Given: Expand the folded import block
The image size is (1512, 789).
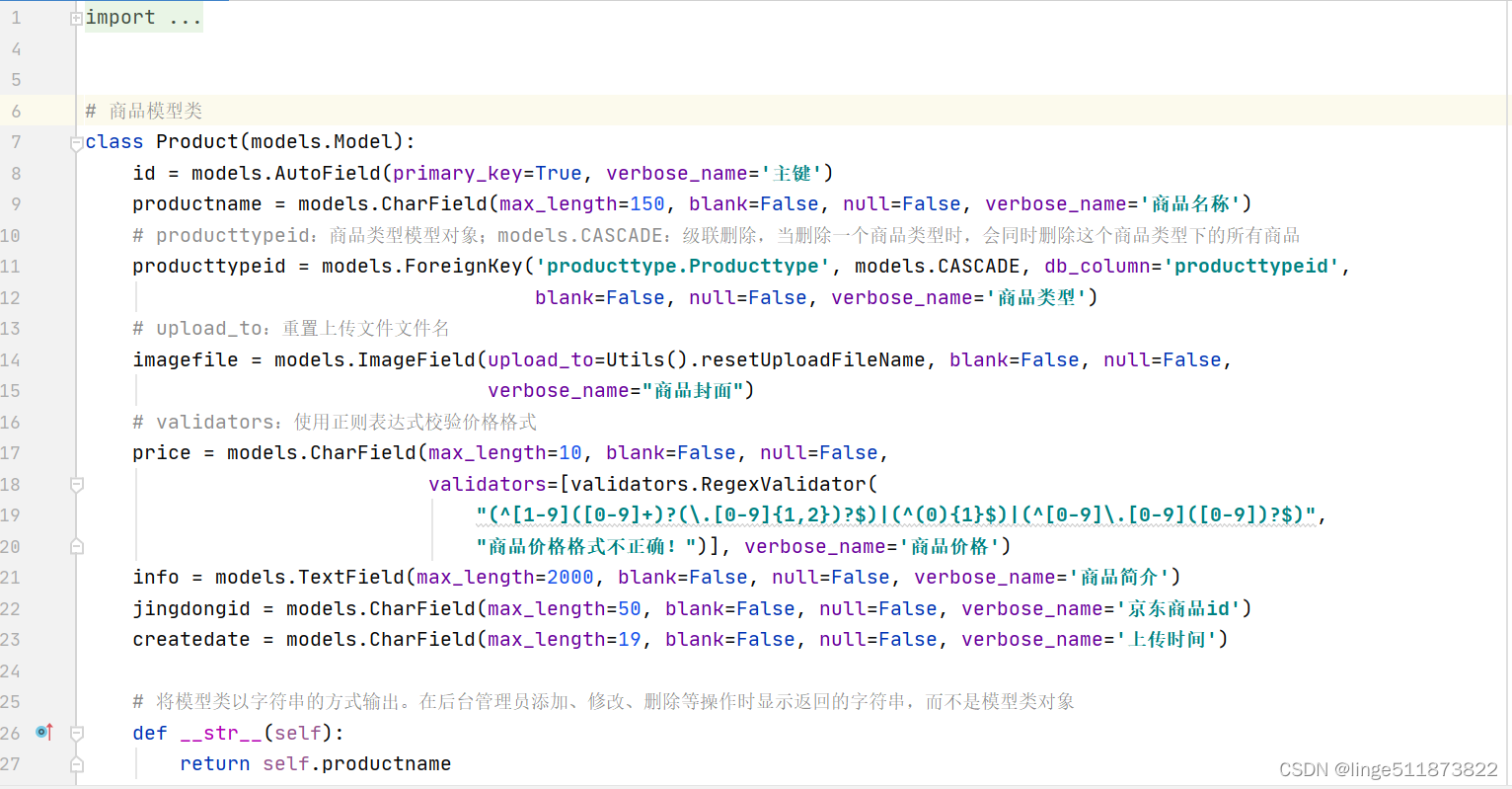Looking at the screenshot, I should point(76,18).
